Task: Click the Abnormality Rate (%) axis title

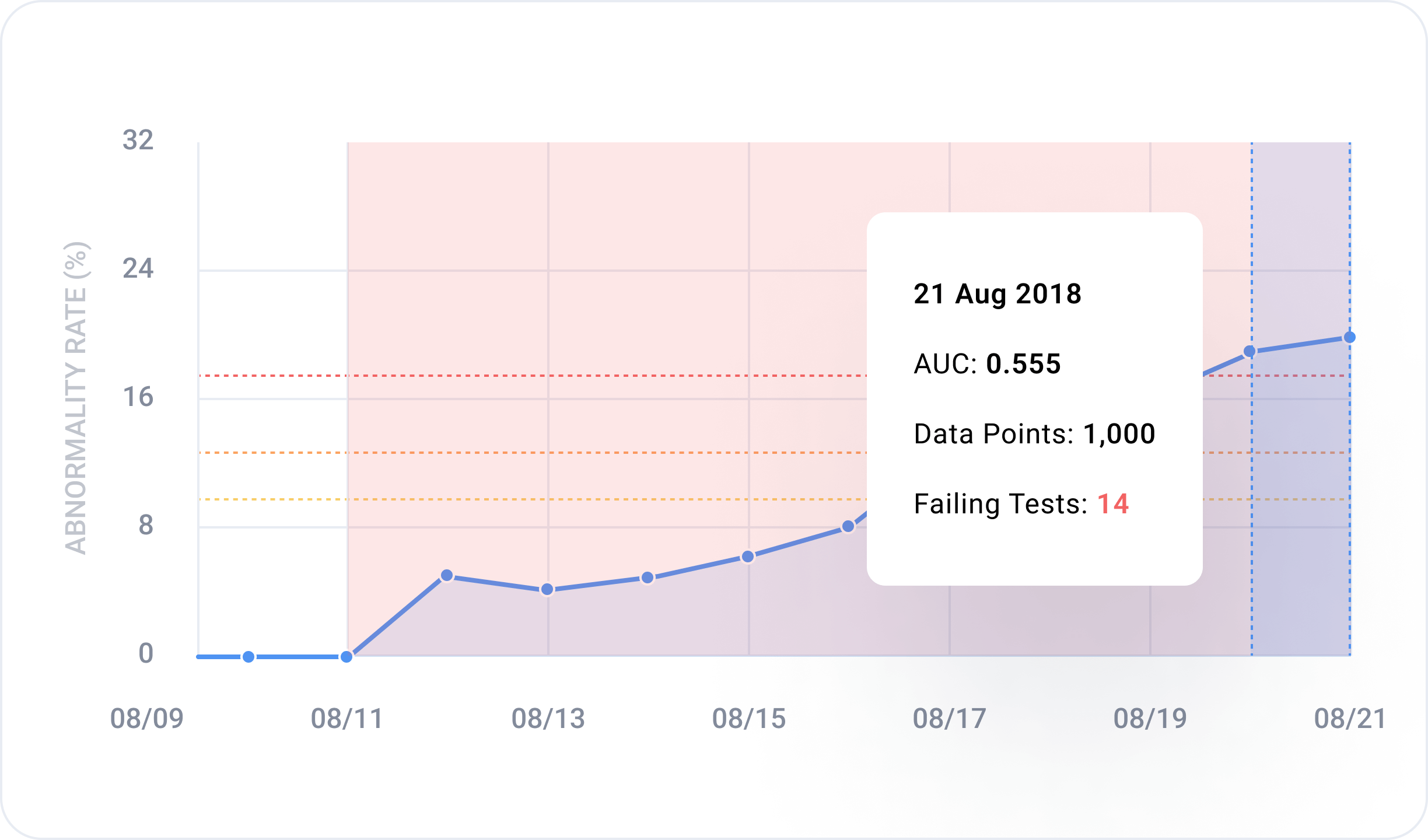Action: [x=76, y=398]
